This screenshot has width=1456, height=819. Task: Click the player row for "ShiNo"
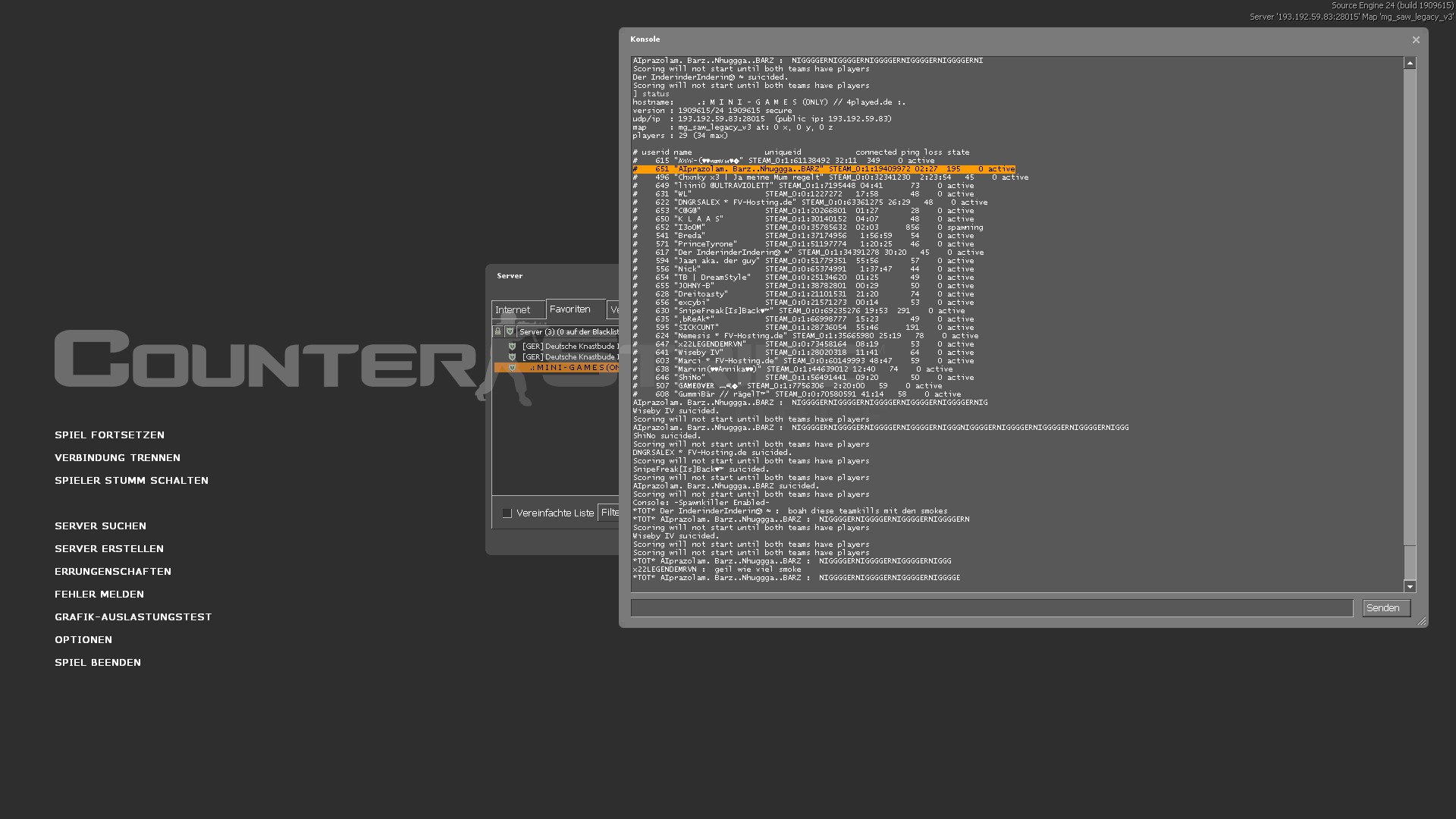(x=804, y=378)
